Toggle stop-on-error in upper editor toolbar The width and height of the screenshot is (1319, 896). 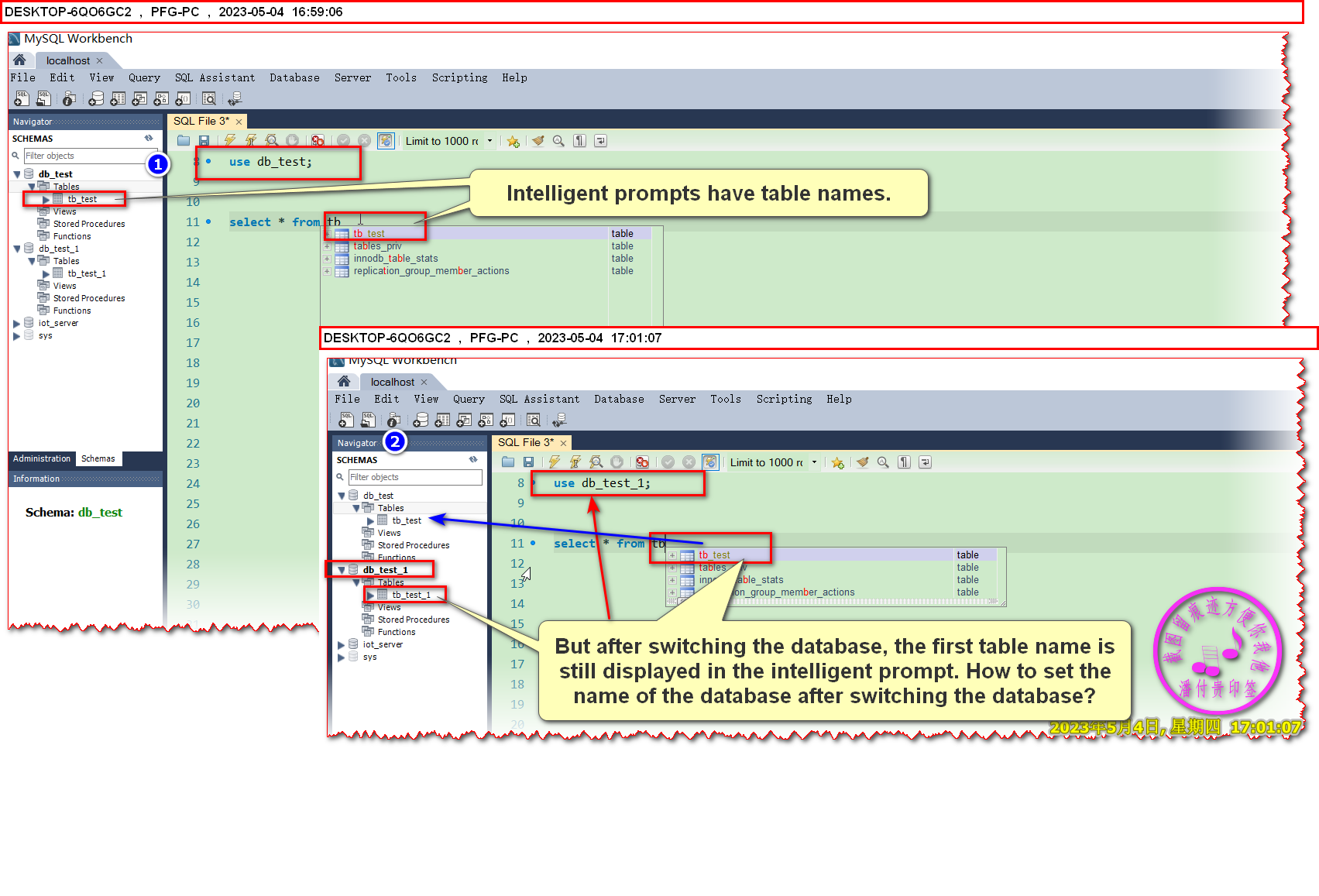[318, 141]
